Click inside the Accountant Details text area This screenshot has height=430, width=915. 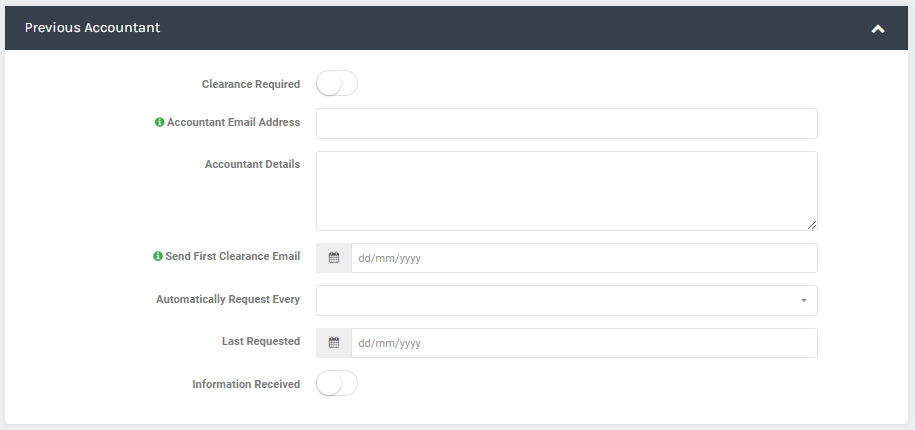point(567,191)
